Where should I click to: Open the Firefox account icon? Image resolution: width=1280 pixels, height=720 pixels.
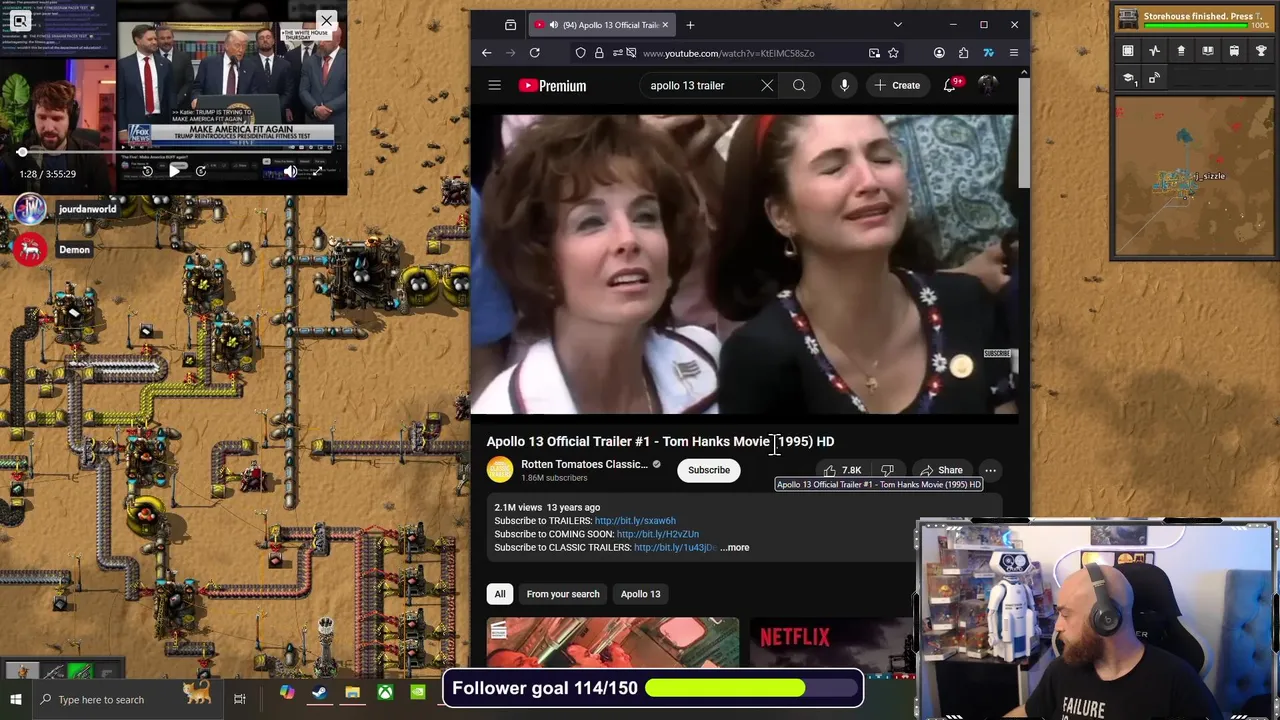(x=939, y=53)
